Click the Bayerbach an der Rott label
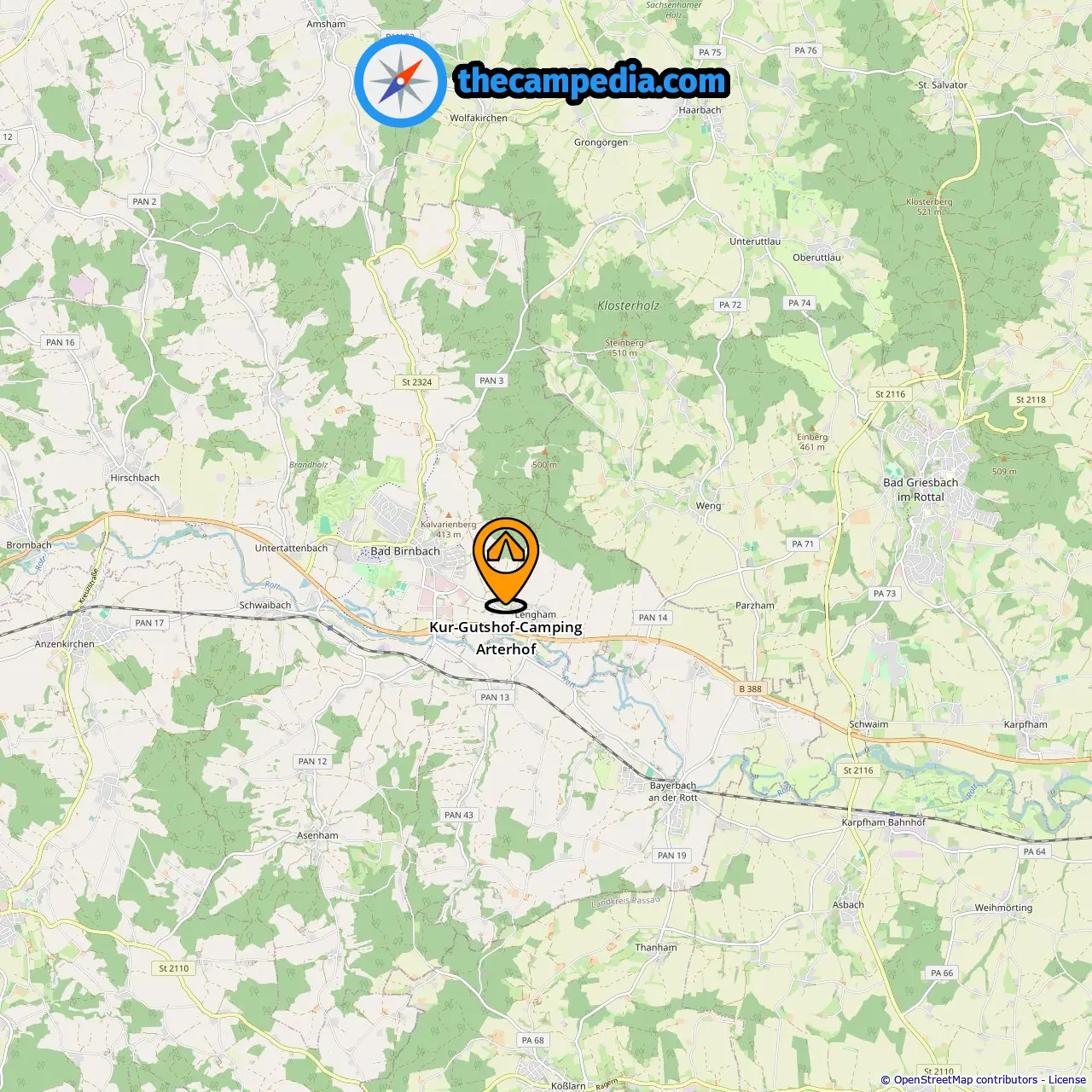Screen dimensions: 1092x1092 [x=673, y=792]
